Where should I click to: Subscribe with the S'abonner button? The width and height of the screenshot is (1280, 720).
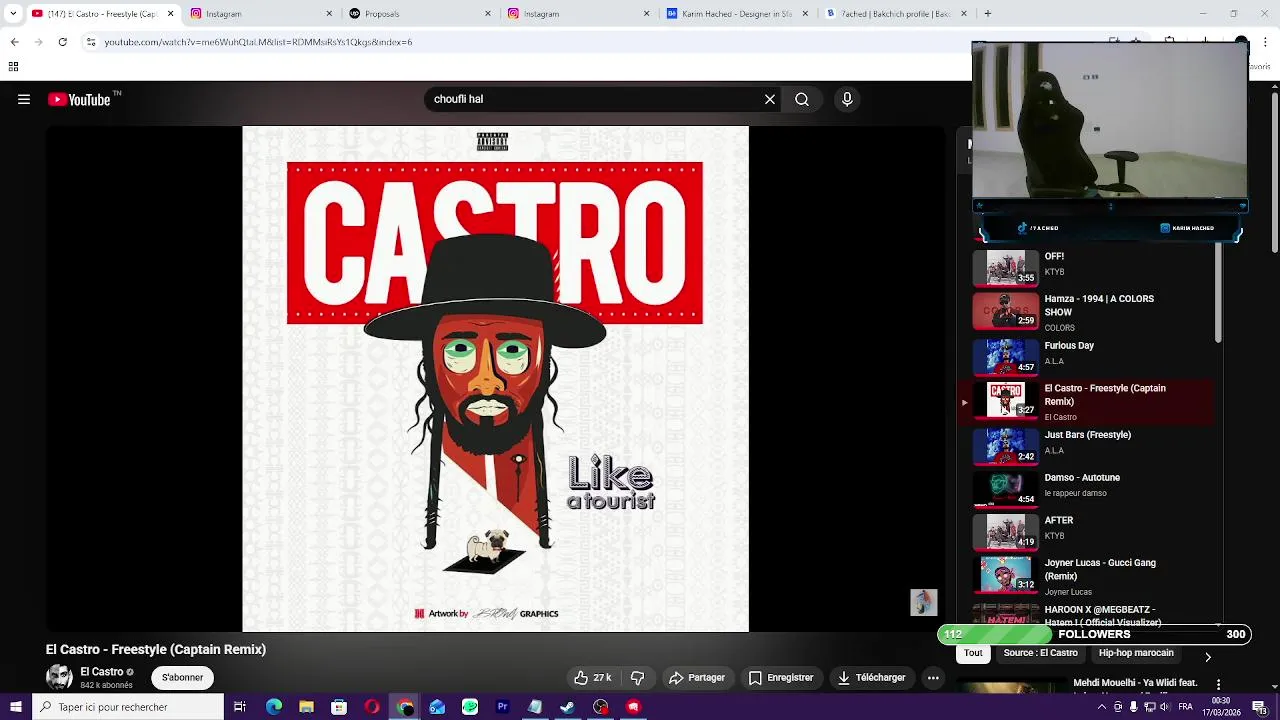coord(182,678)
